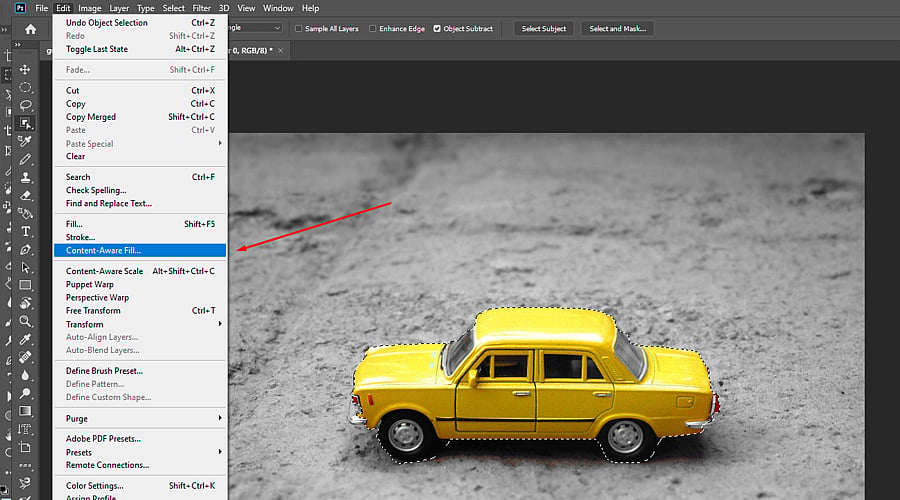Select the Horizontal Type tool
The width and height of the screenshot is (900, 500).
pyautogui.click(x=25, y=231)
